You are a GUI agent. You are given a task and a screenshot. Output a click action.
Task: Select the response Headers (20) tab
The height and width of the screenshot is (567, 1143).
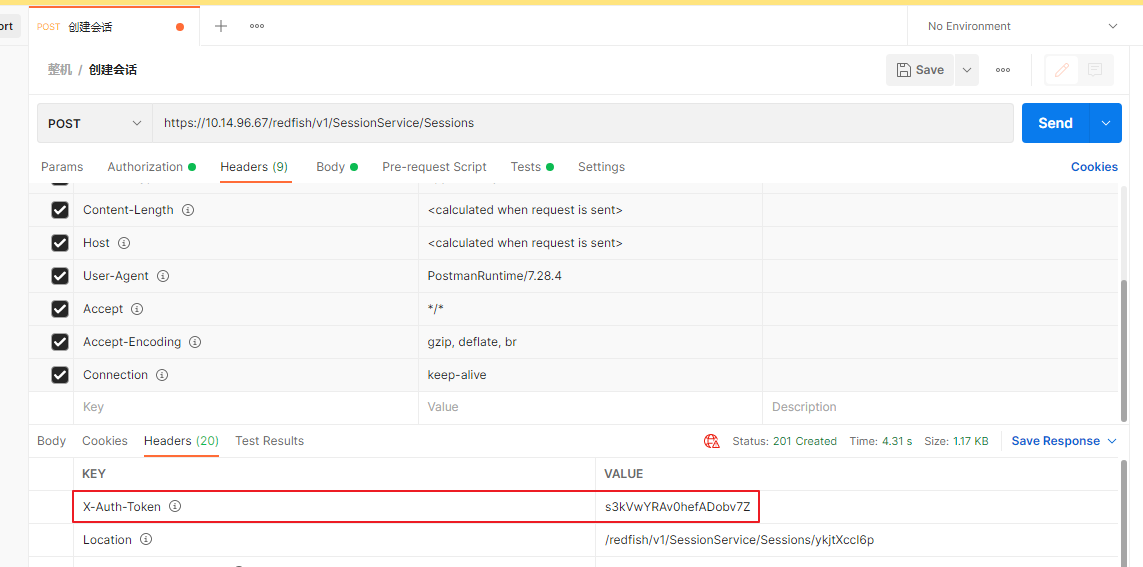tap(182, 441)
